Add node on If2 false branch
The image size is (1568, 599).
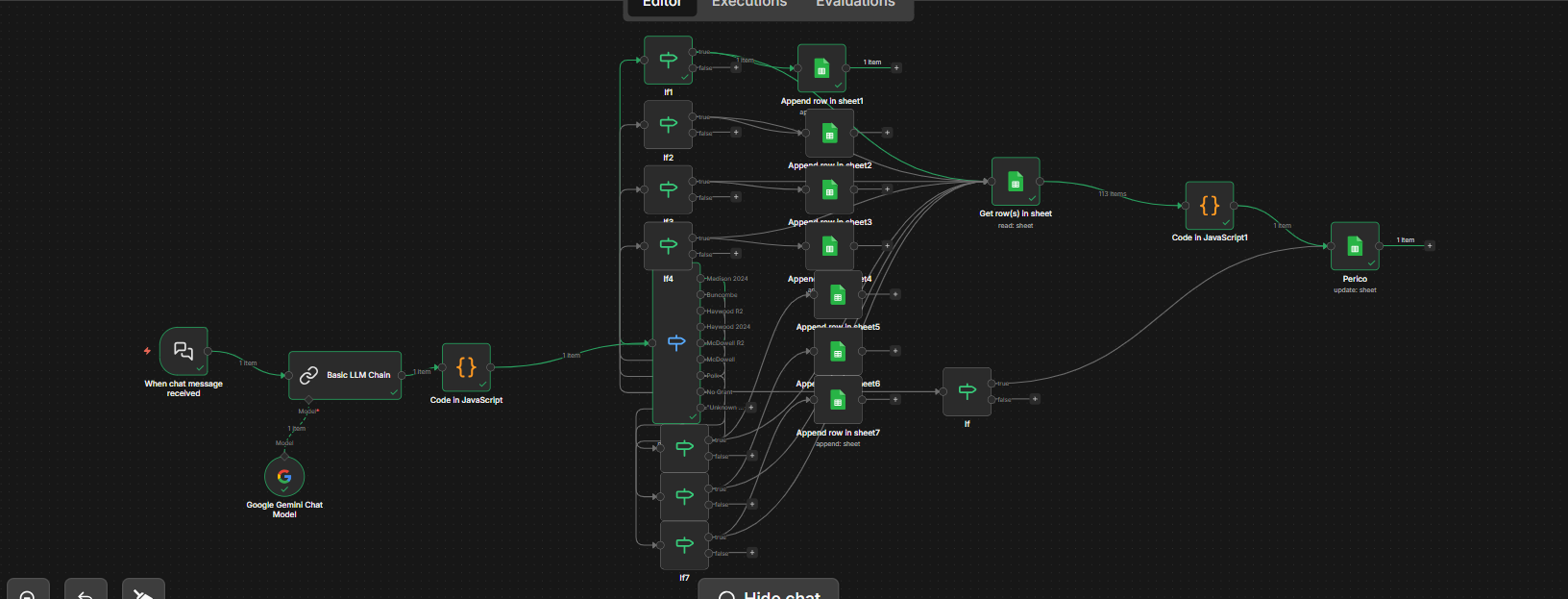coord(736,133)
